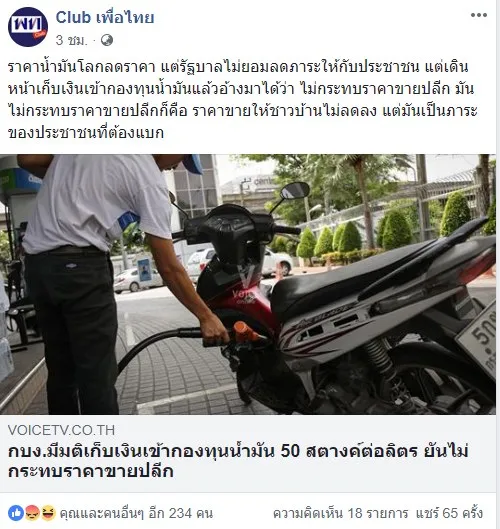The width and height of the screenshot is (500, 529).
Task: Click the Voice TV watermark on the photo
Action: pyautogui.click(x=245, y=284)
